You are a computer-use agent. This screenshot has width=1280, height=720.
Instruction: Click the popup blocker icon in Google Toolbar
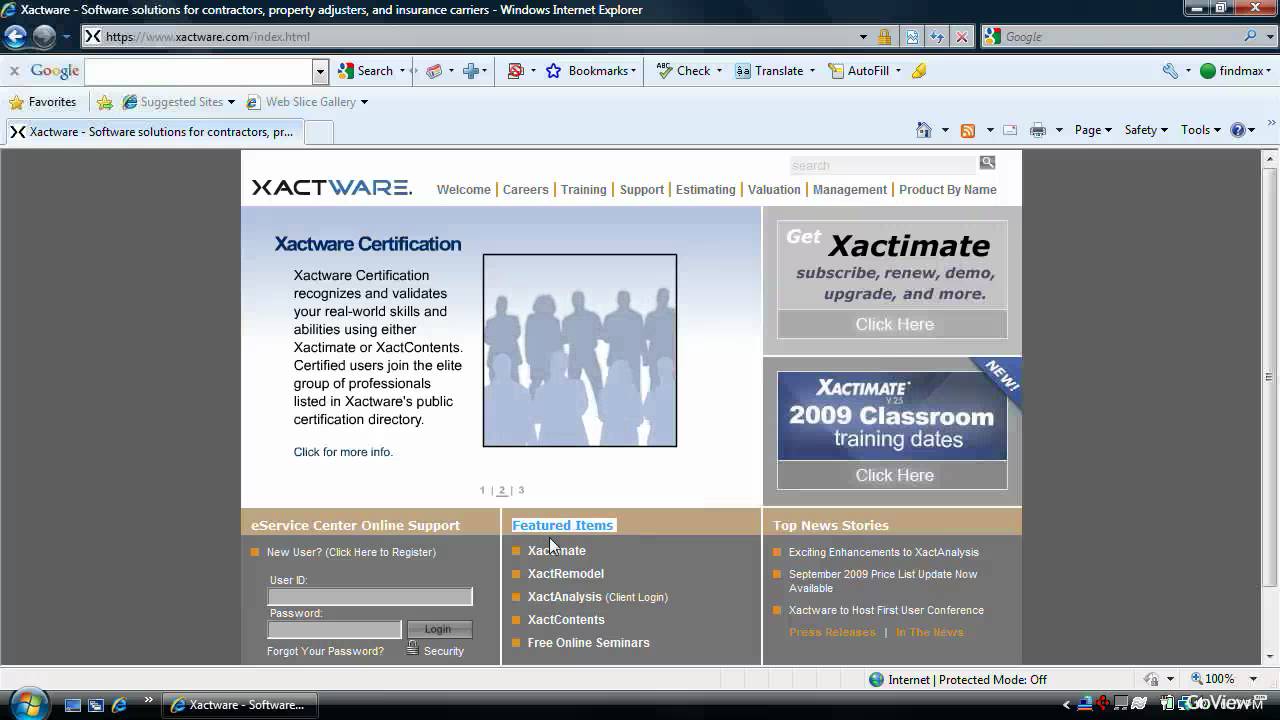(x=516, y=71)
